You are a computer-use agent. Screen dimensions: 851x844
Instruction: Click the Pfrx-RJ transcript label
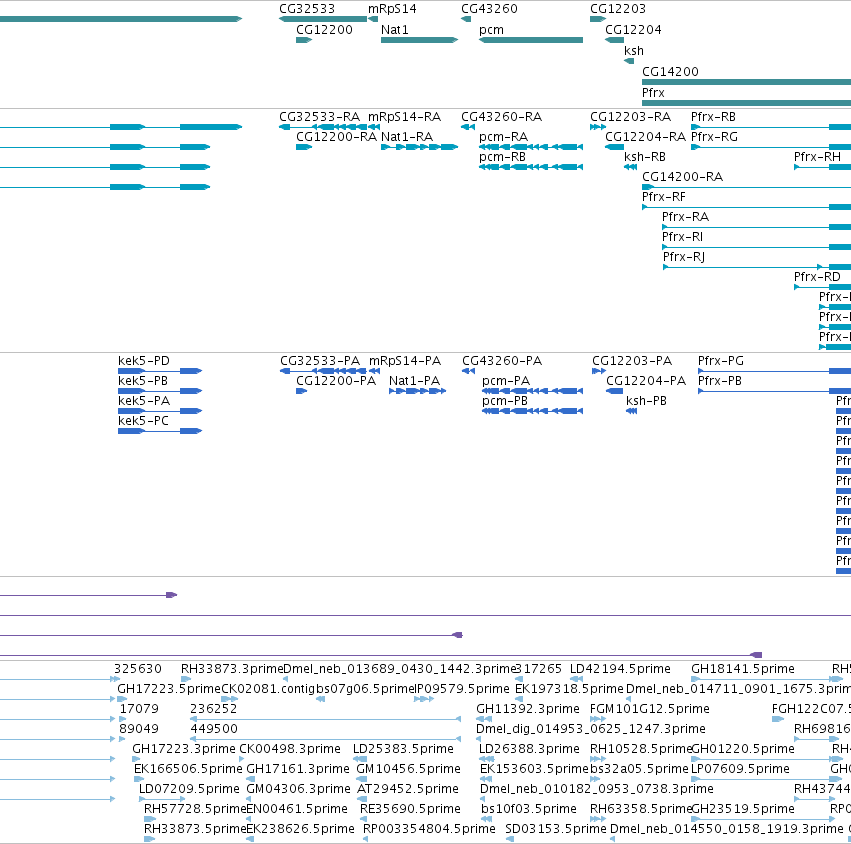684,257
